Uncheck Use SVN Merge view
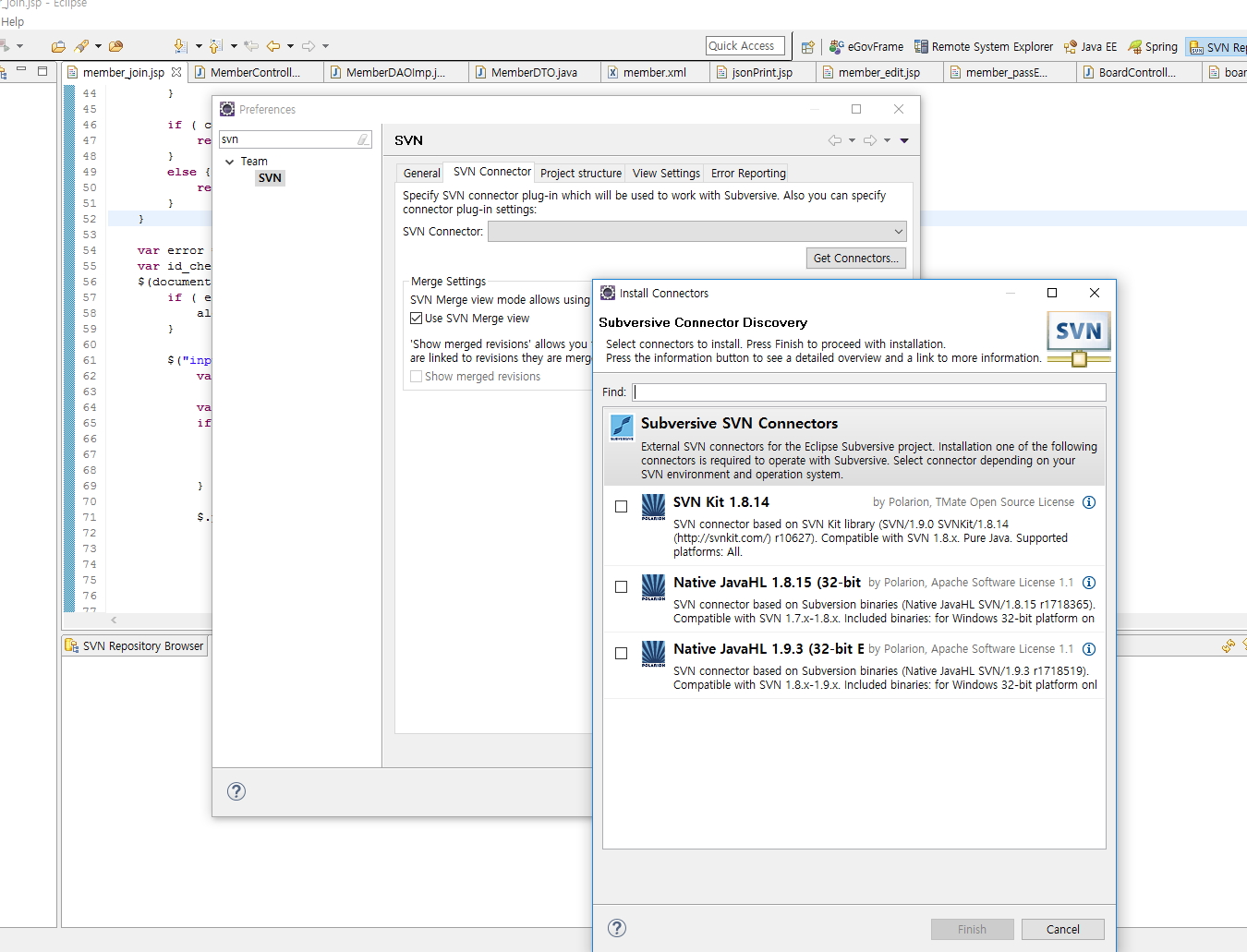 click(x=416, y=319)
